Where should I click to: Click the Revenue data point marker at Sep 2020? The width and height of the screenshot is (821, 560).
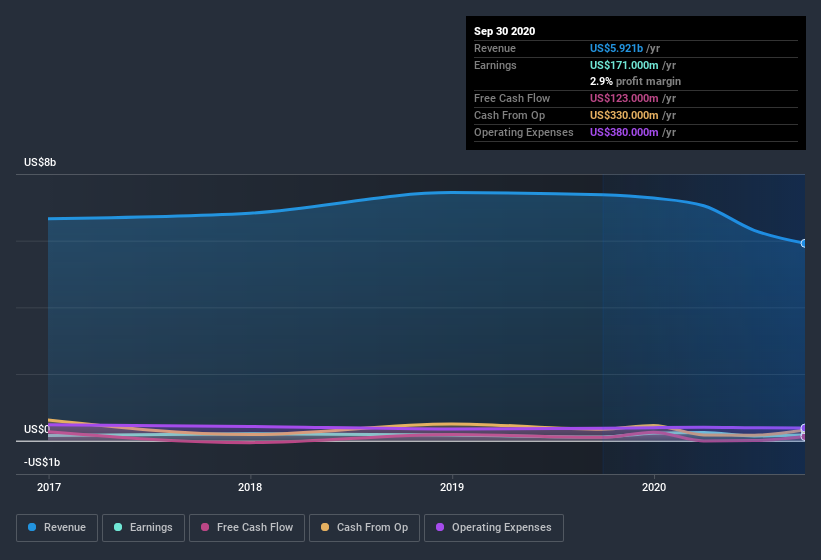pyautogui.click(x=804, y=243)
